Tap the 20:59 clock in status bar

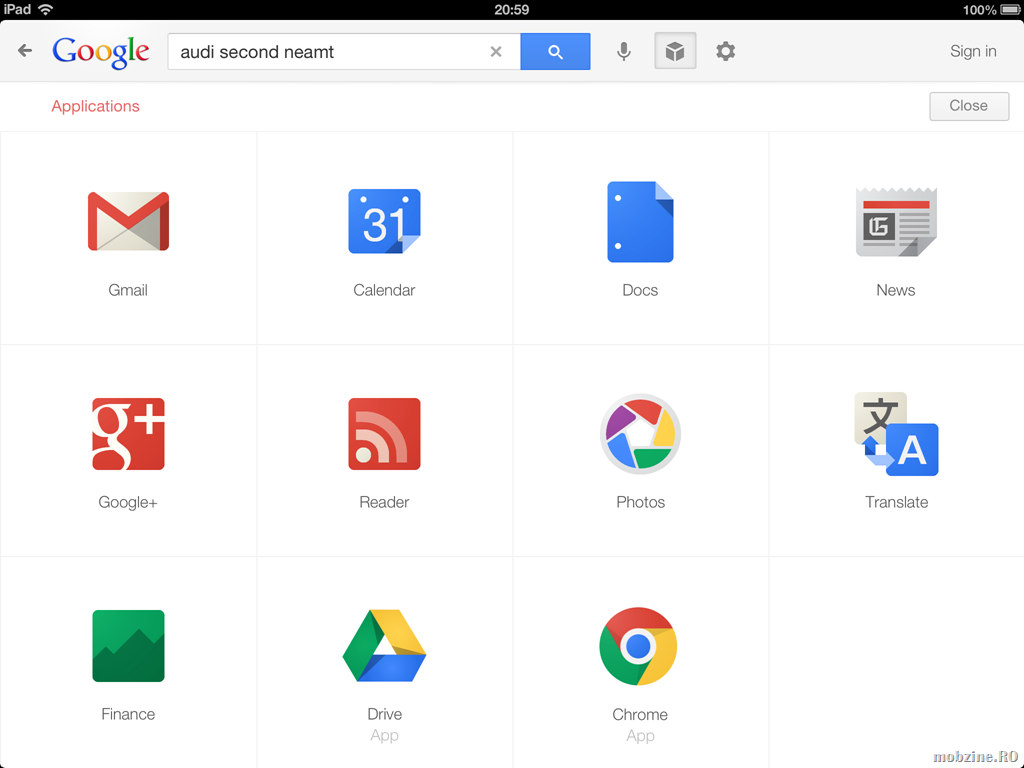coord(512,10)
